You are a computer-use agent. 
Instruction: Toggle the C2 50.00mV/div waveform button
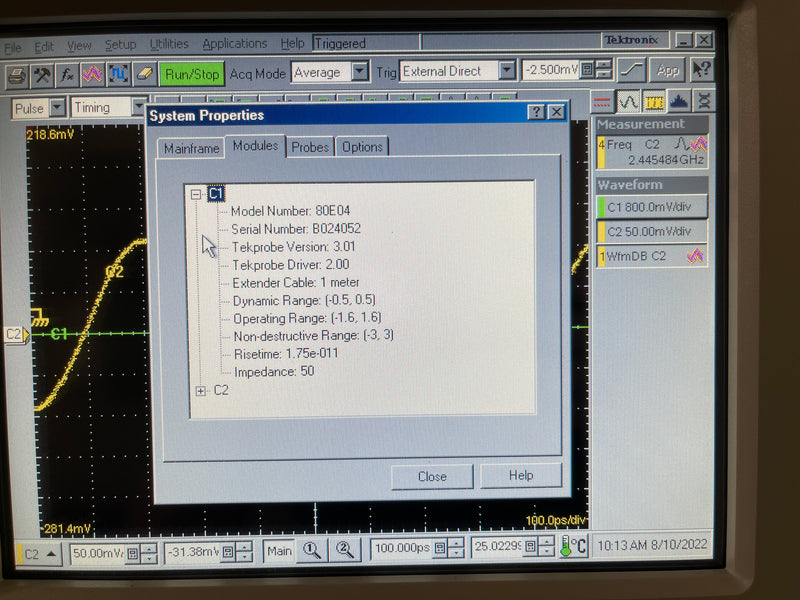click(652, 232)
